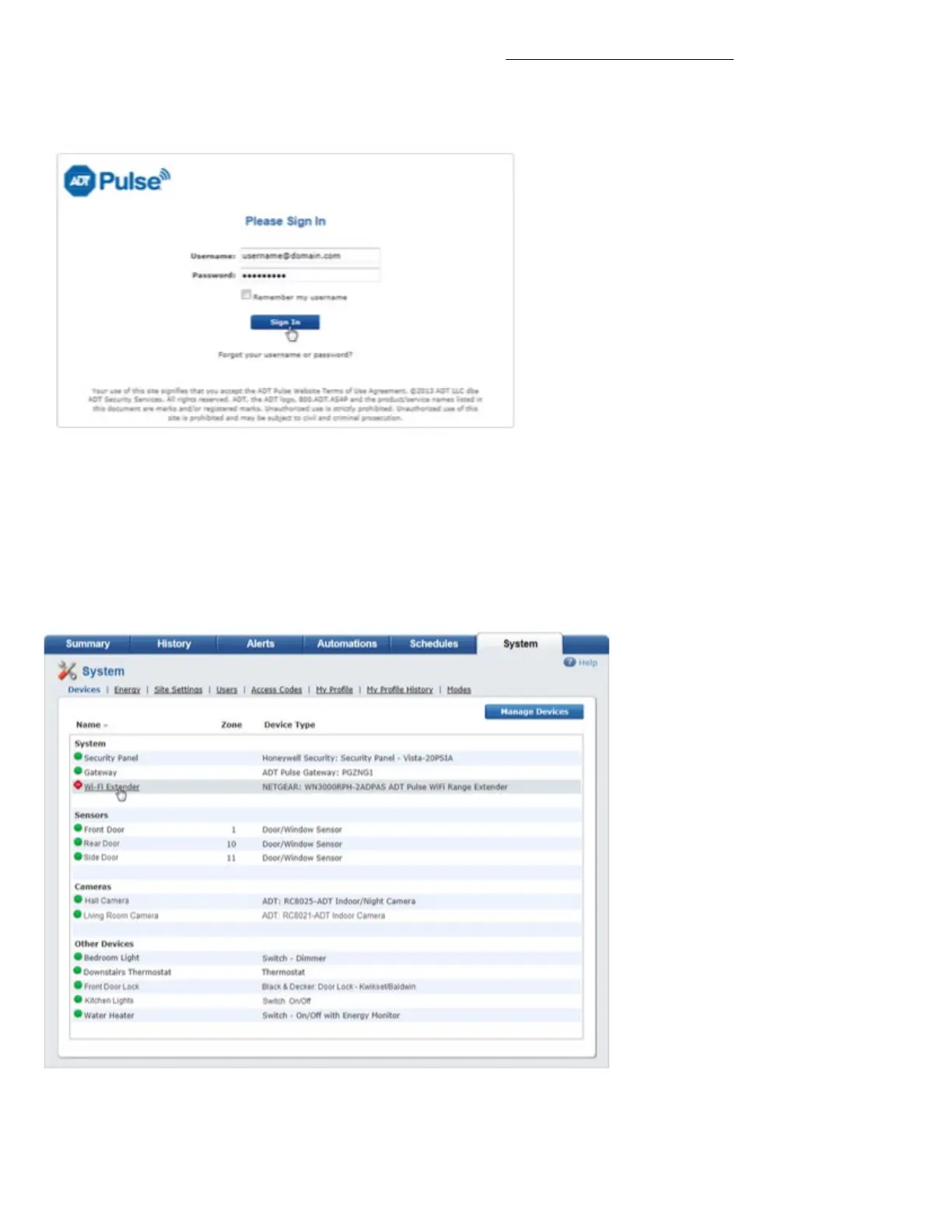Open Site Settings link
Screen dimensions: 952x1232
[178, 690]
